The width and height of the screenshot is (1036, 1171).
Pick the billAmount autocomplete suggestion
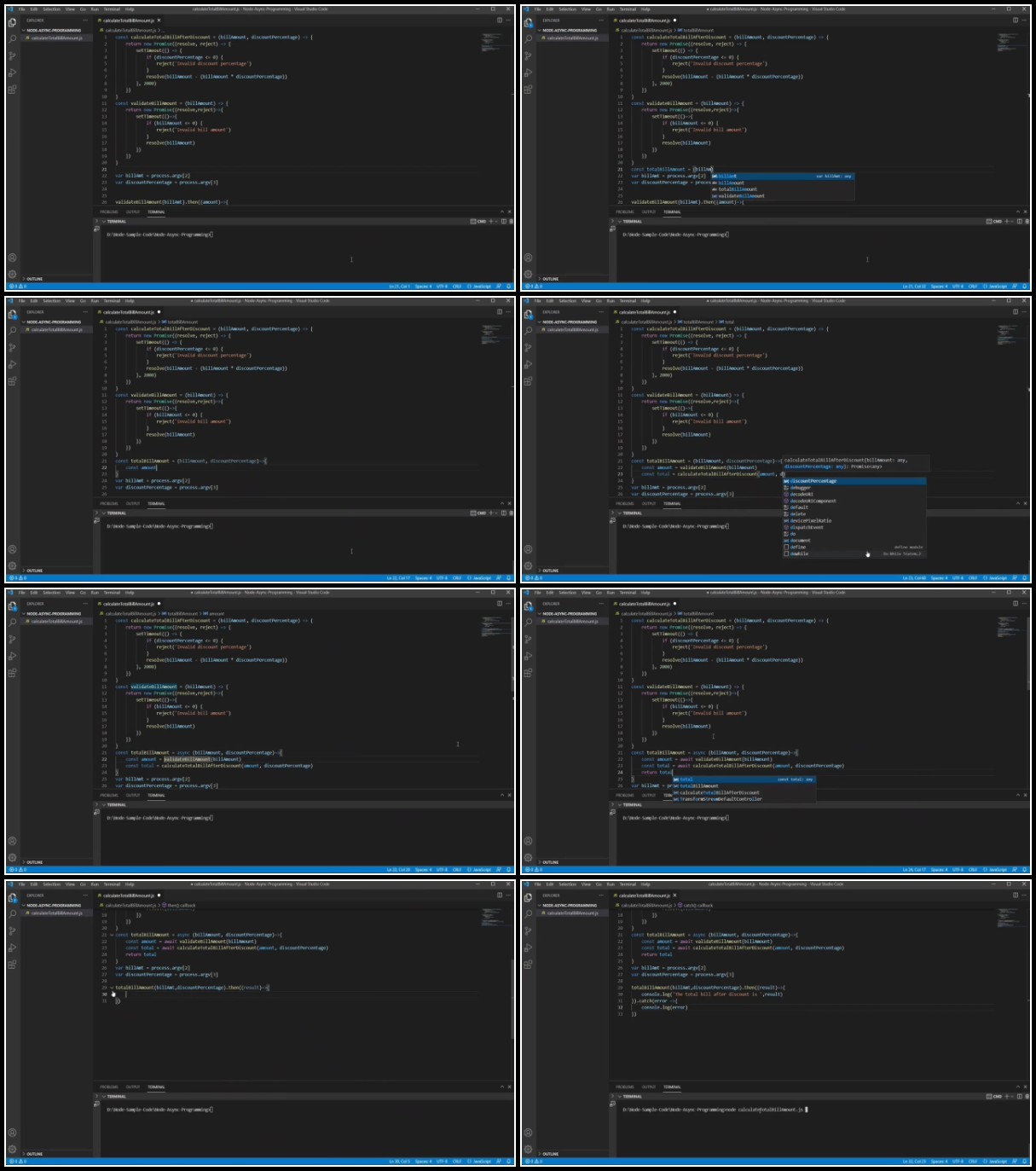783,183
